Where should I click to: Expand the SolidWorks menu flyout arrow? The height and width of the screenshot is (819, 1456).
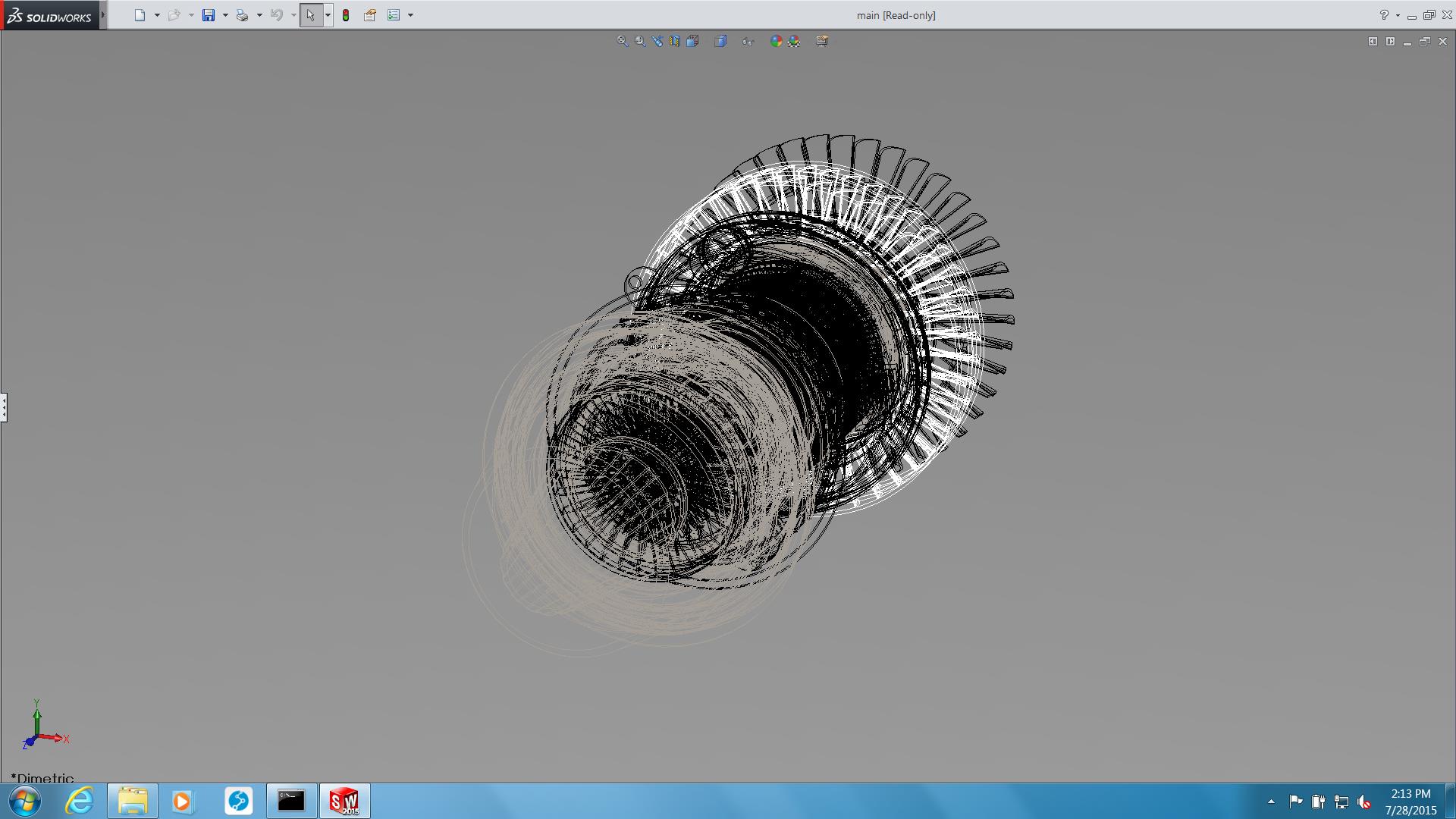(x=103, y=15)
